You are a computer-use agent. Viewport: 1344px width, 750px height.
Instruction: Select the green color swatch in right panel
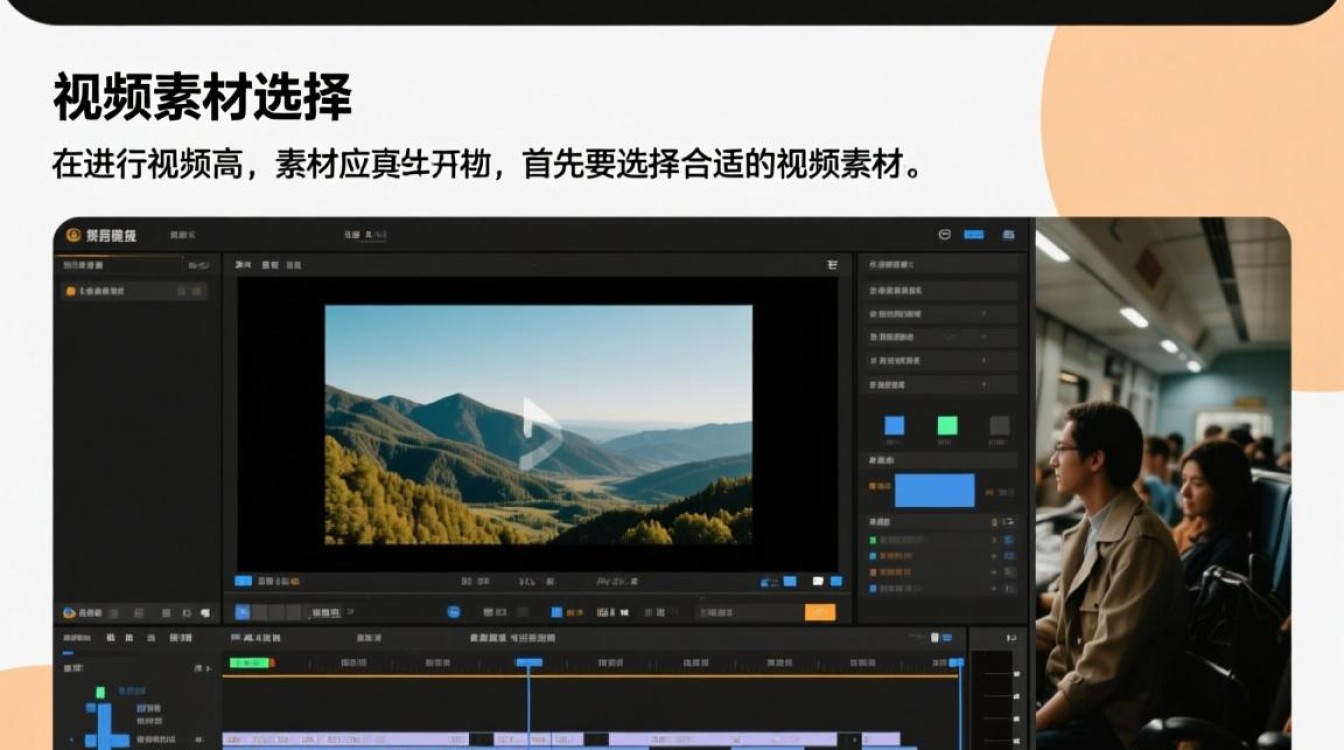pos(947,425)
